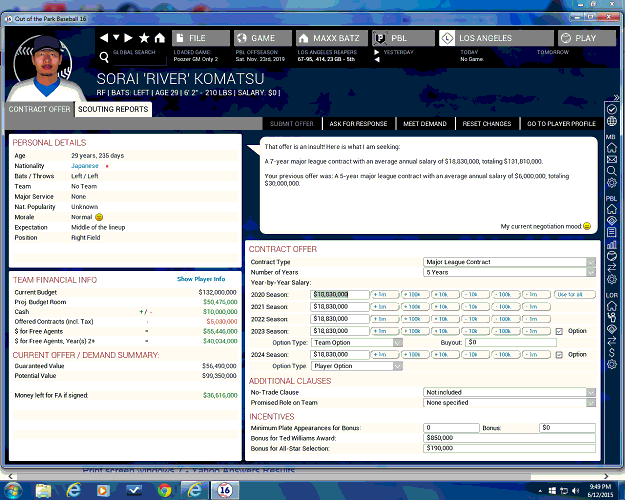Screen dimensions: 625x500
Task: Open PBL home icon in sidebar
Action: click(611, 209)
